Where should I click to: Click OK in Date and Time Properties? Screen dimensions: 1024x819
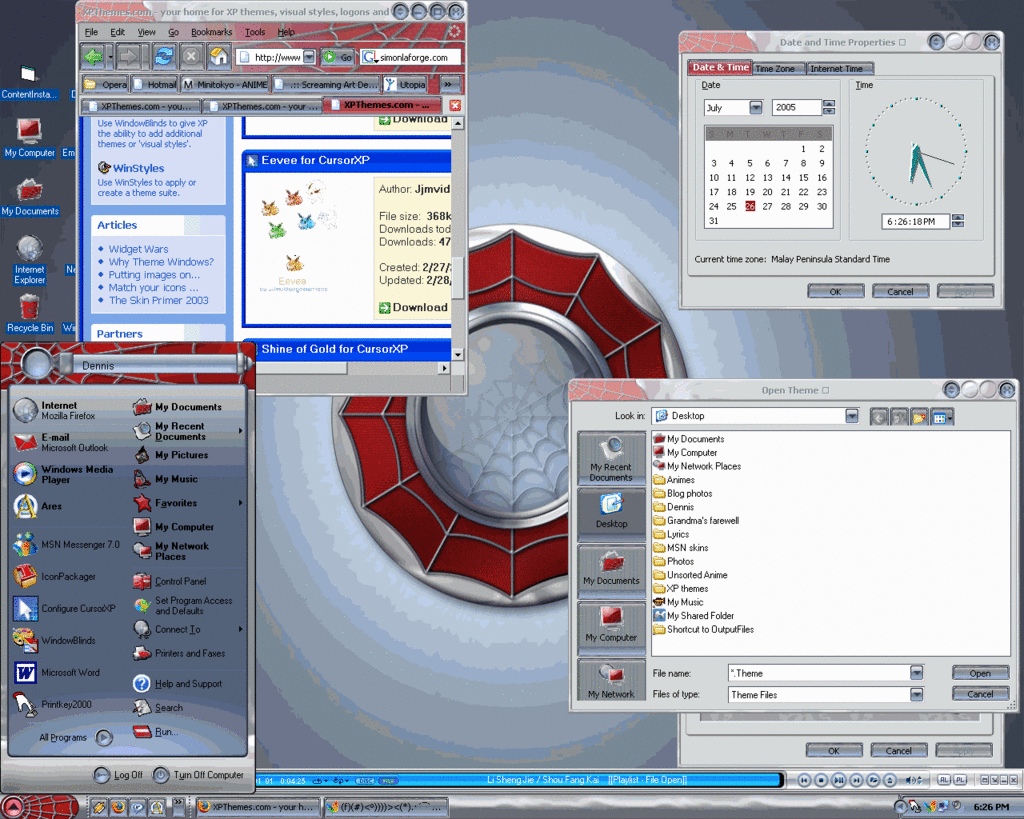tap(835, 291)
